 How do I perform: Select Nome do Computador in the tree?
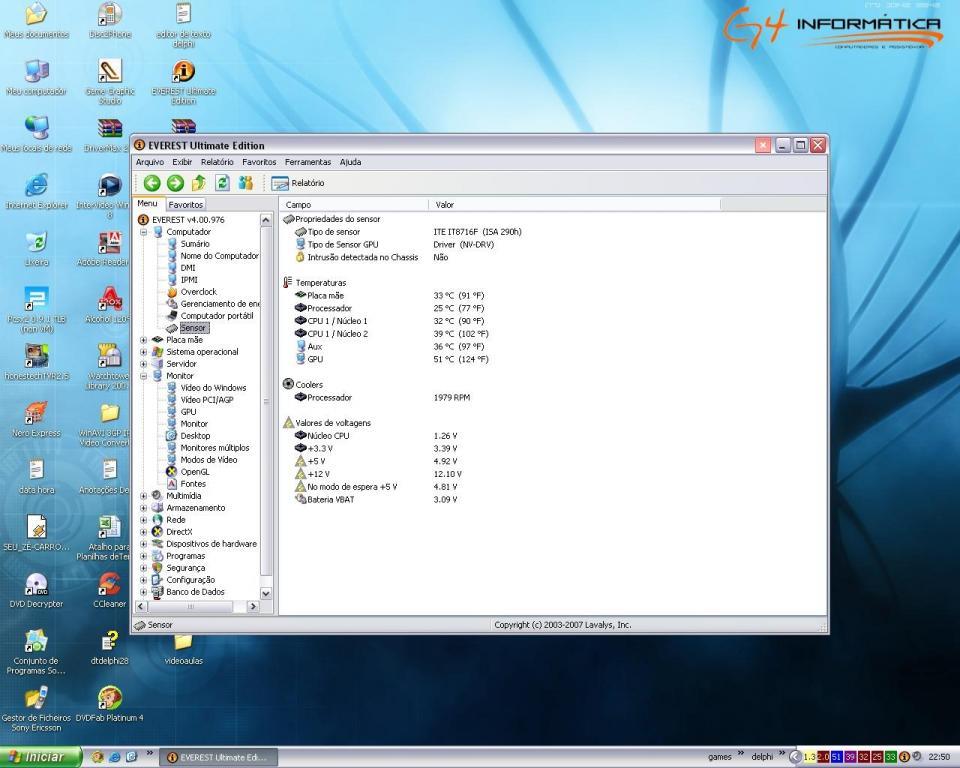[x=219, y=256]
